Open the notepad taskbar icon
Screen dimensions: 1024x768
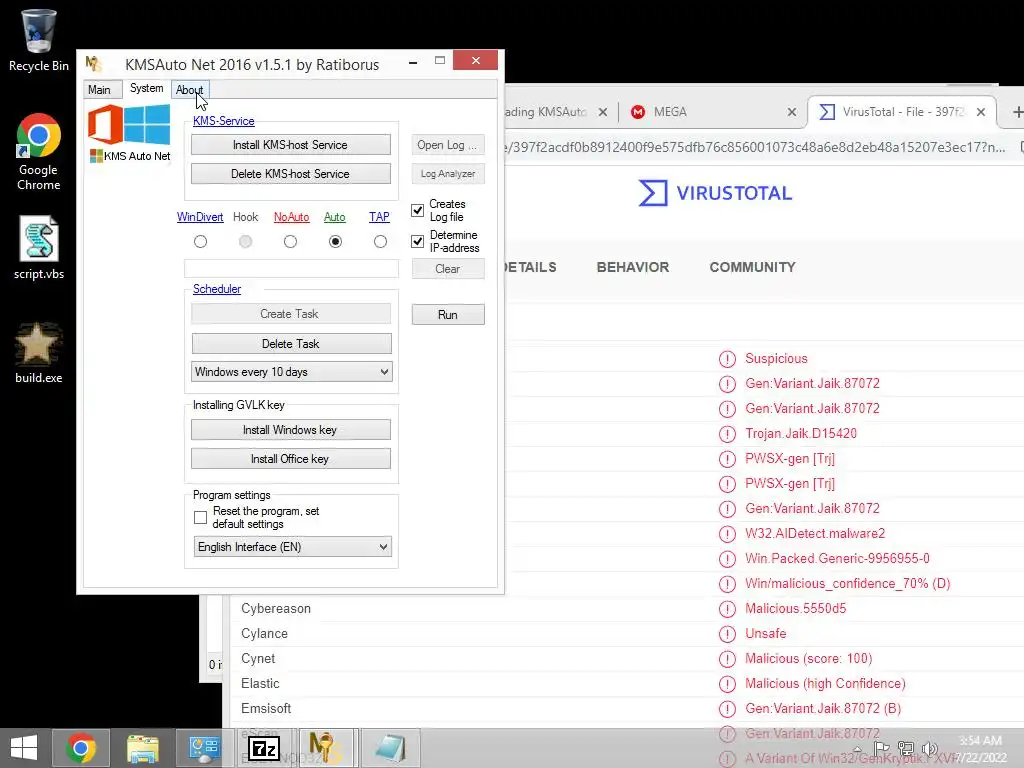[x=391, y=748]
